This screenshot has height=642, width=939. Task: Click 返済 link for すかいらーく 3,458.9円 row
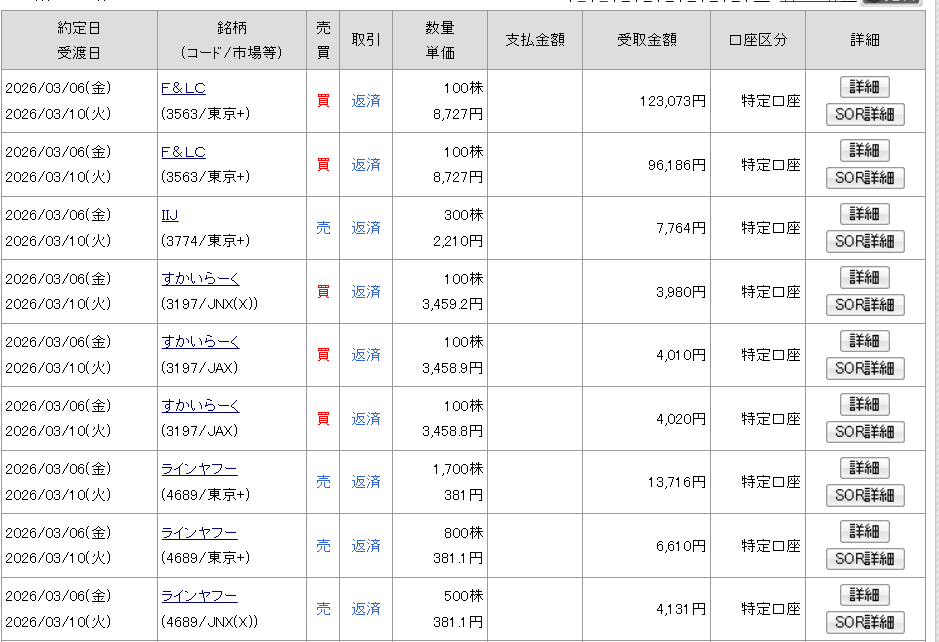click(x=366, y=355)
